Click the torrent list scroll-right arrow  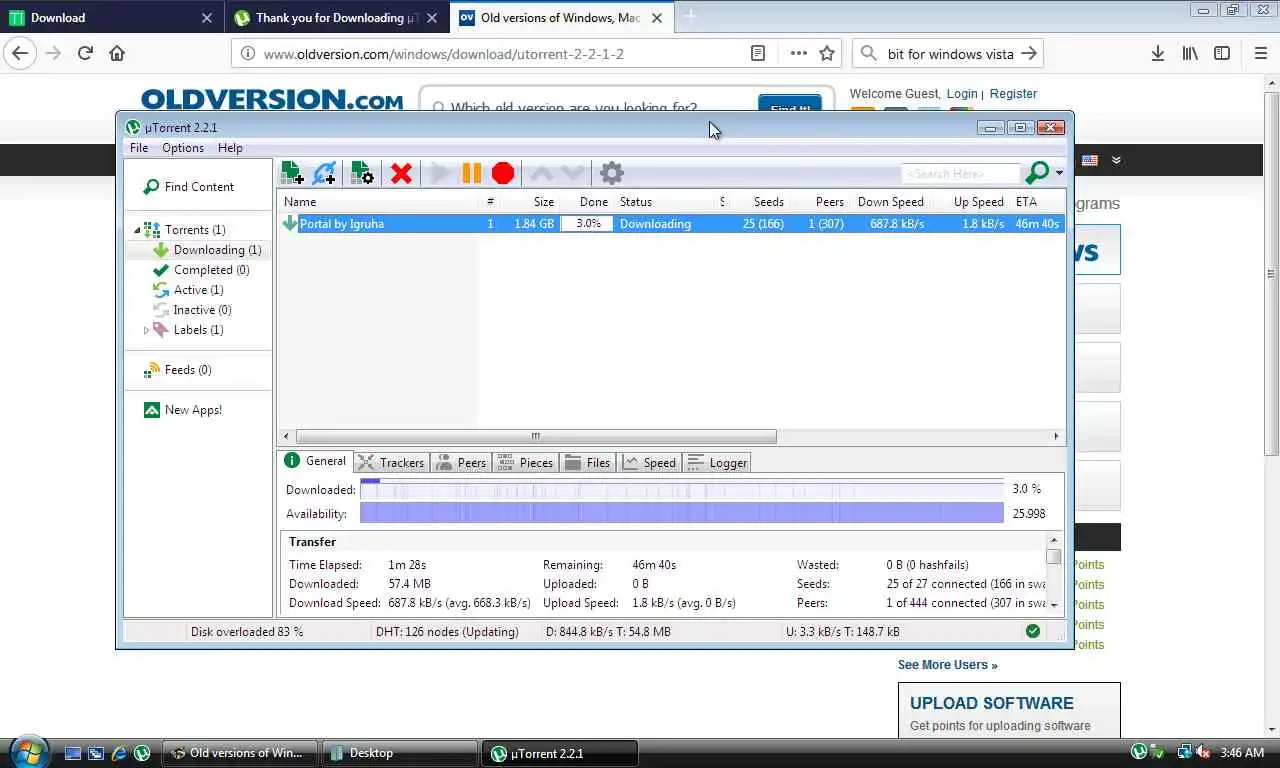1056,436
